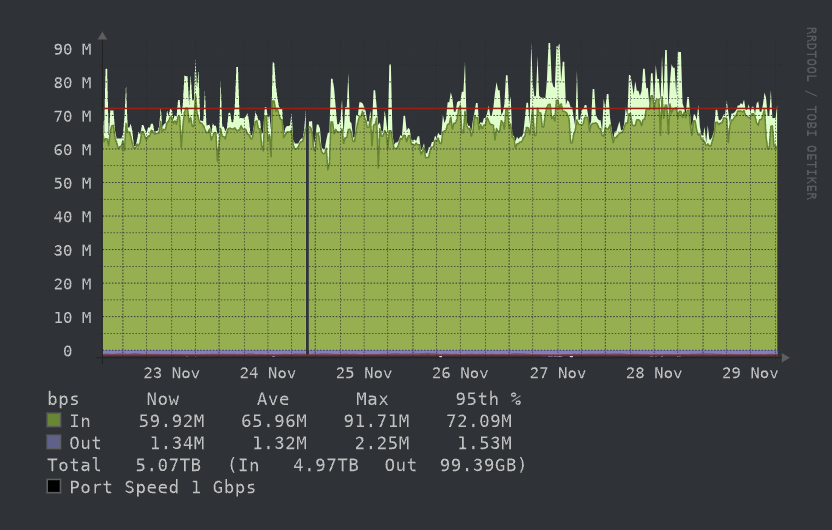Click the 26 Nov axis label
Screen dimensions: 832x530
[460, 373]
